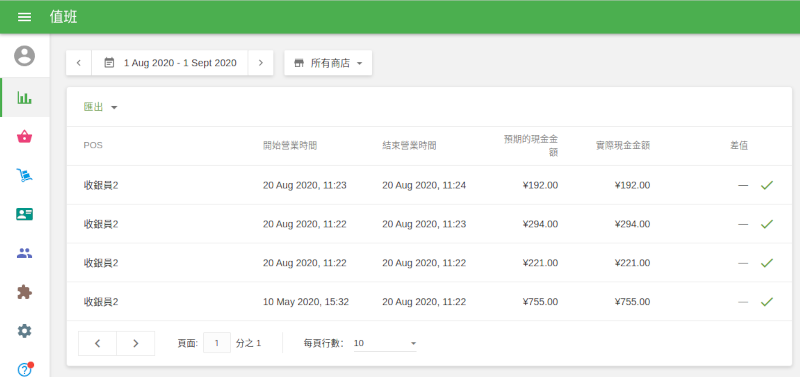Viewport: 800px width, 377px height.
Task: Open the hamburger navigation menu
Action: coord(24,17)
